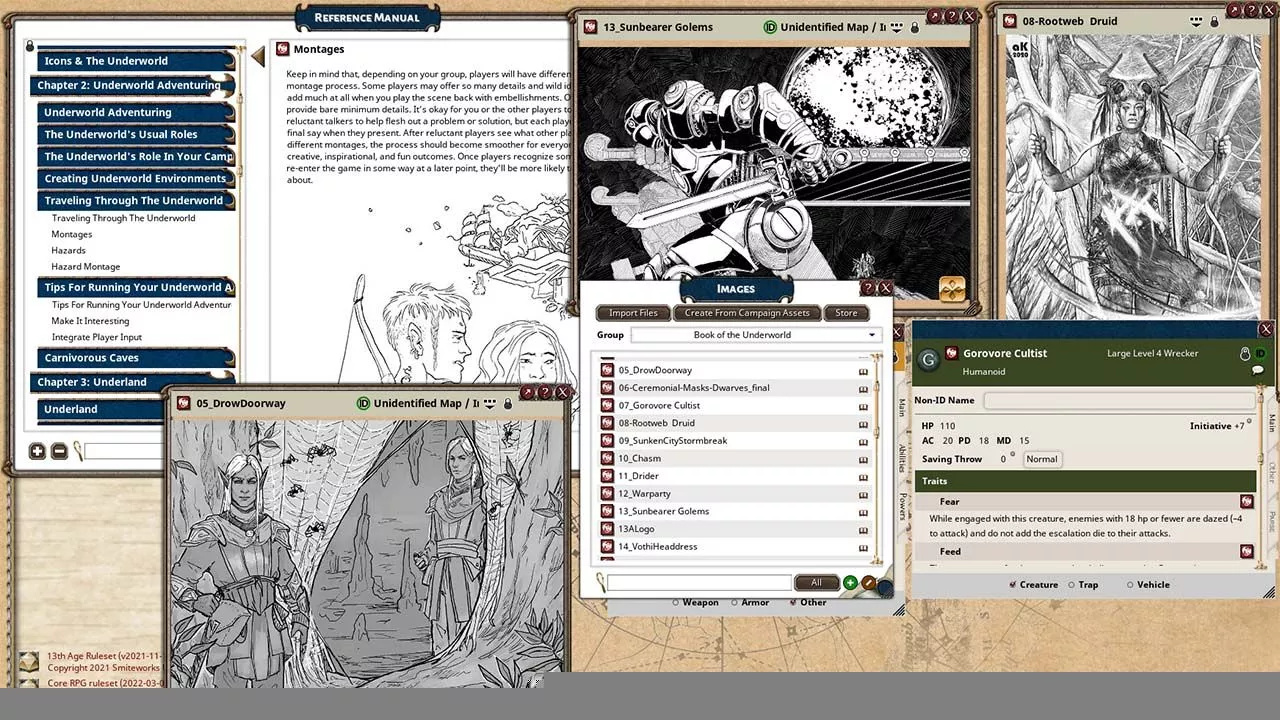Open the Group dropdown in the Images window
The height and width of the screenshot is (720, 1280).
(755, 335)
